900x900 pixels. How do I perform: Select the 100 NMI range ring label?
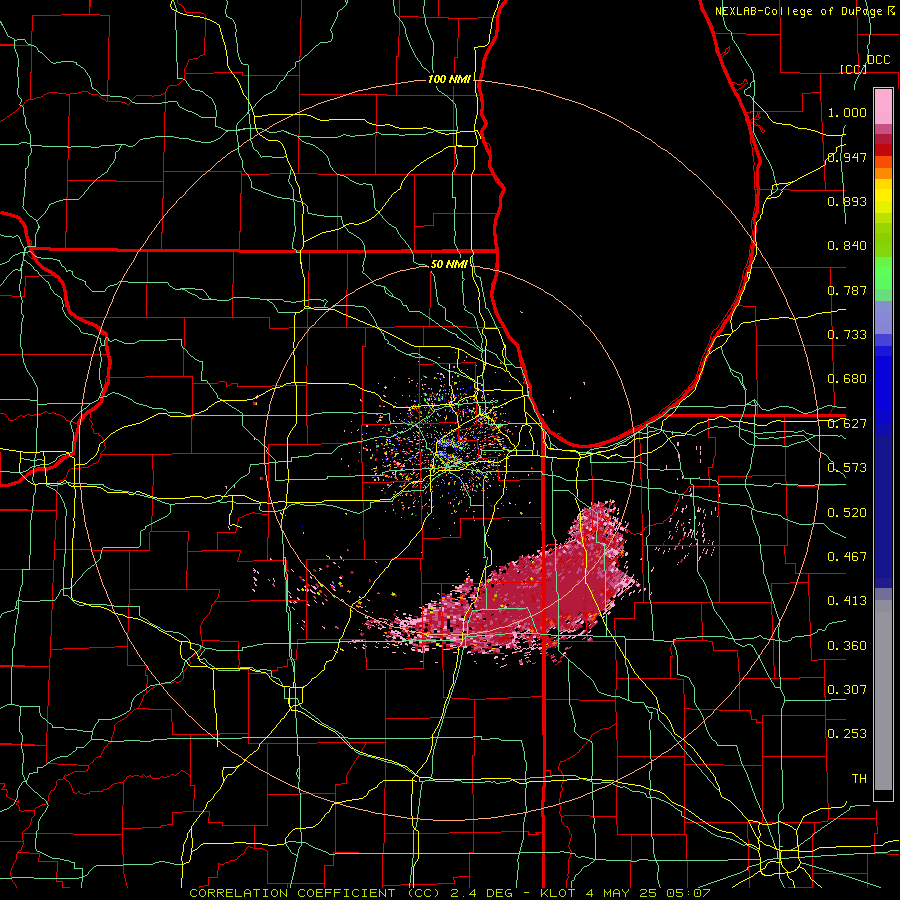(x=449, y=79)
